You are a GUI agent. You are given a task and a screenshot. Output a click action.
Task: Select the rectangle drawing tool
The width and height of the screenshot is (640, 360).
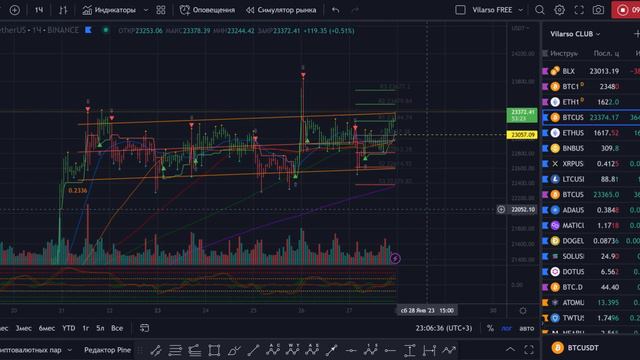(x=214, y=350)
